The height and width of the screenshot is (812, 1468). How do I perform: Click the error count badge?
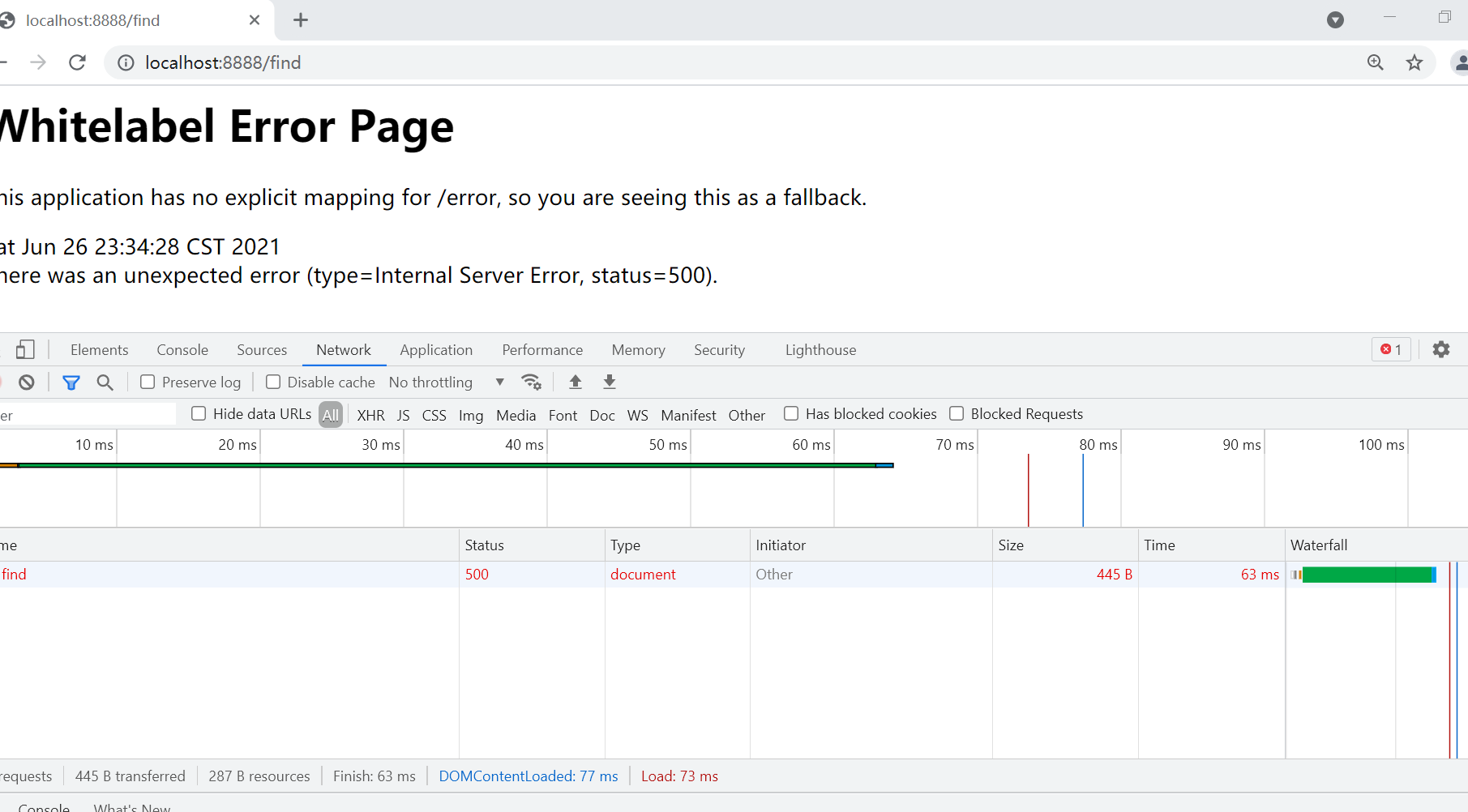click(x=1391, y=349)
